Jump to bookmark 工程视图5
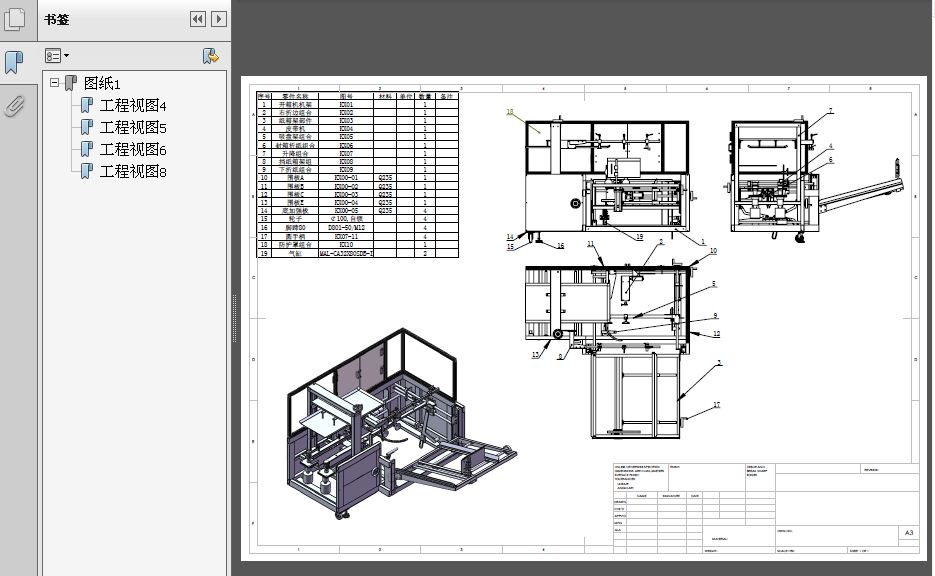This screenshot has width=935, height=576. pyautogui.click(x=132, y=128)
